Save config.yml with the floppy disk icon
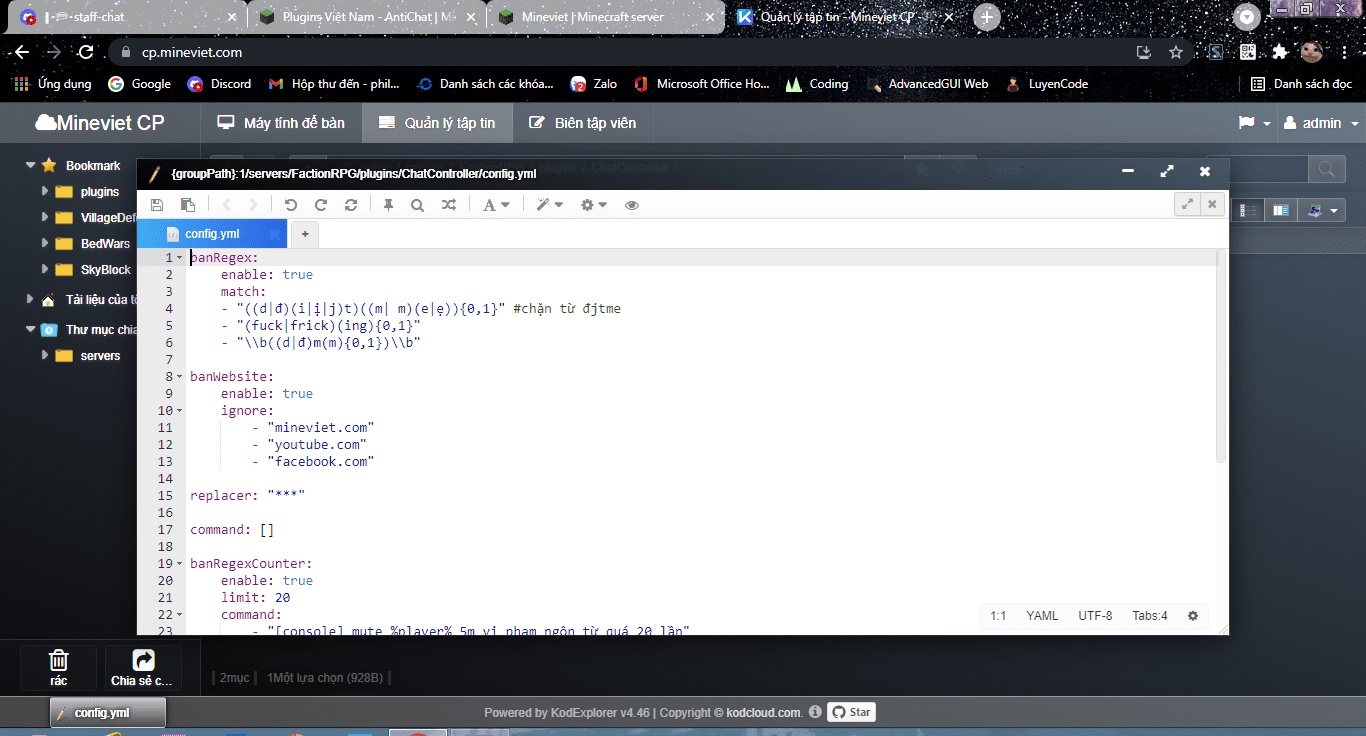The image size is (1366, 736). click(x=157, y=205)
